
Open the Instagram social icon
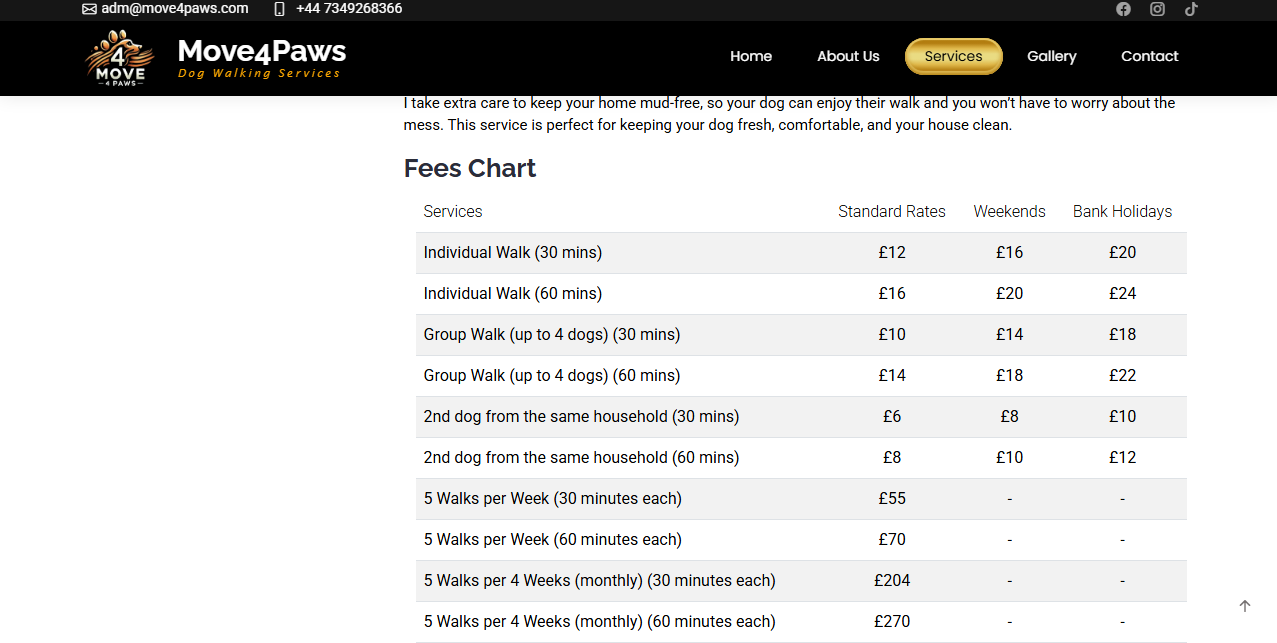pos(1157,9)
